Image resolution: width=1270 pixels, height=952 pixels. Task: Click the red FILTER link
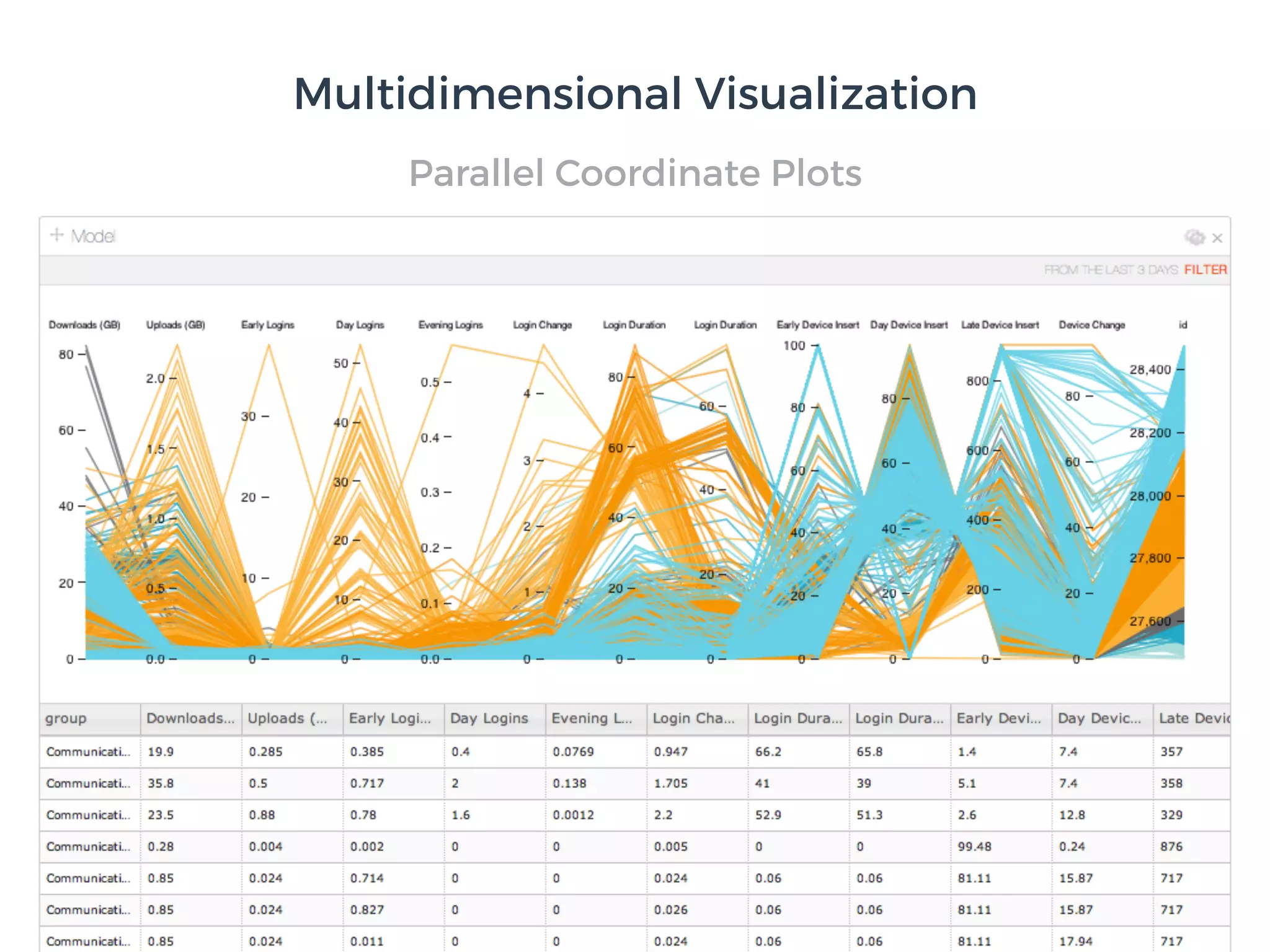(1205, 270)
